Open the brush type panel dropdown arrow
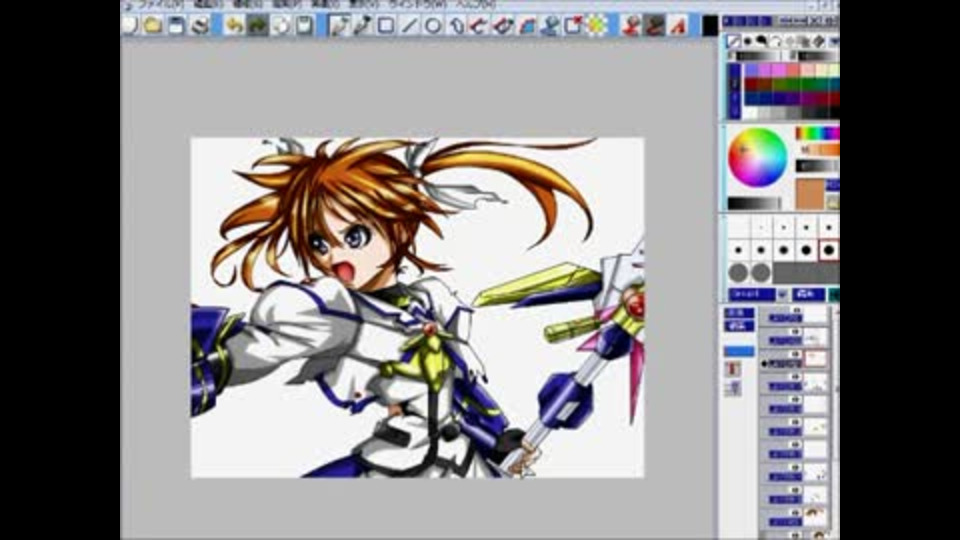This screenshot has width=960, height=540. (x=834, y=41)
